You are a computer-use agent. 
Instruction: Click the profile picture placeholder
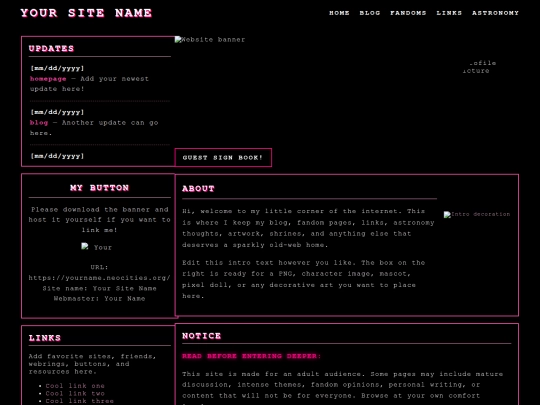click(x=479, y=67)
